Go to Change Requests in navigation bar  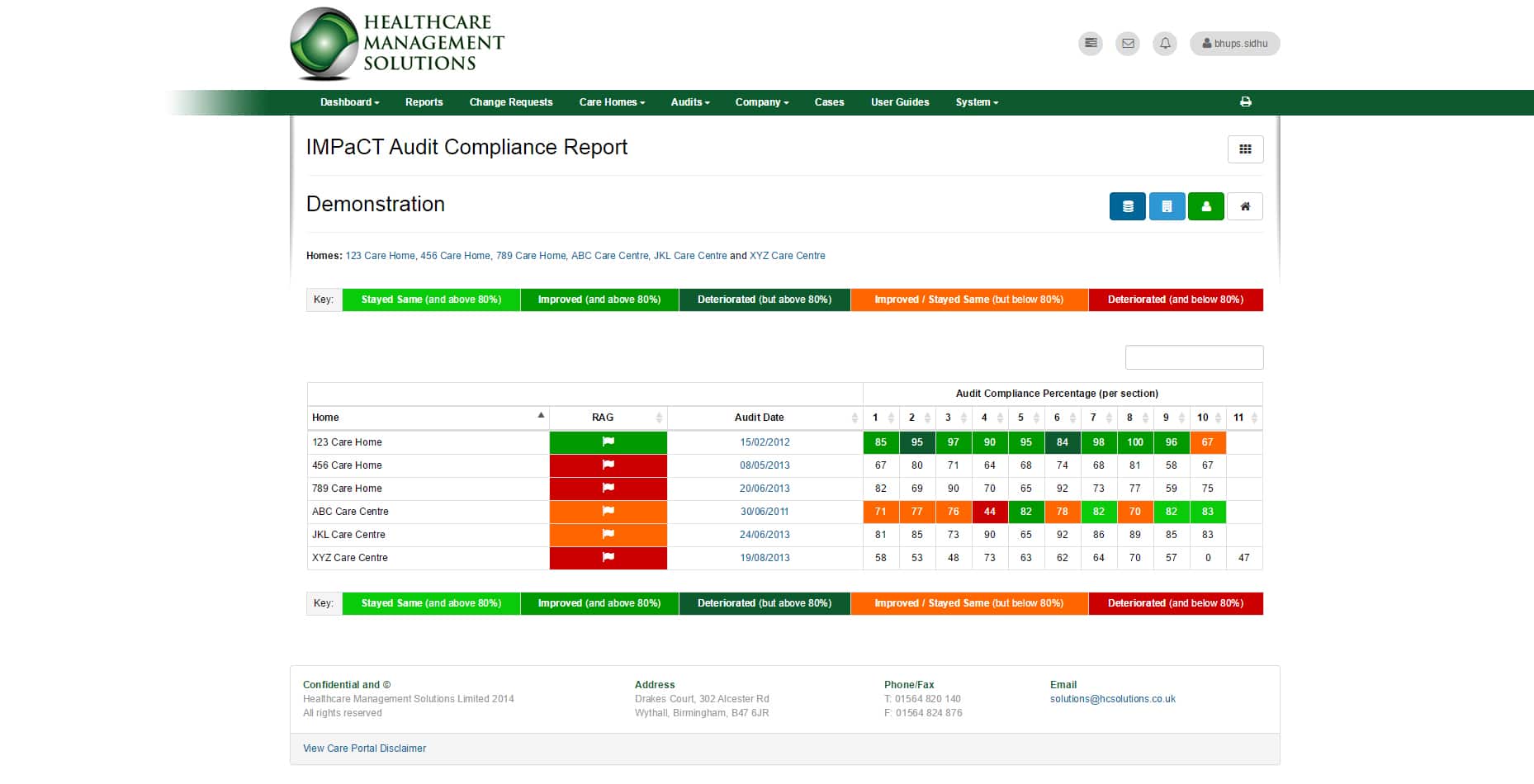pyautogui.click(x=510, y=102)
